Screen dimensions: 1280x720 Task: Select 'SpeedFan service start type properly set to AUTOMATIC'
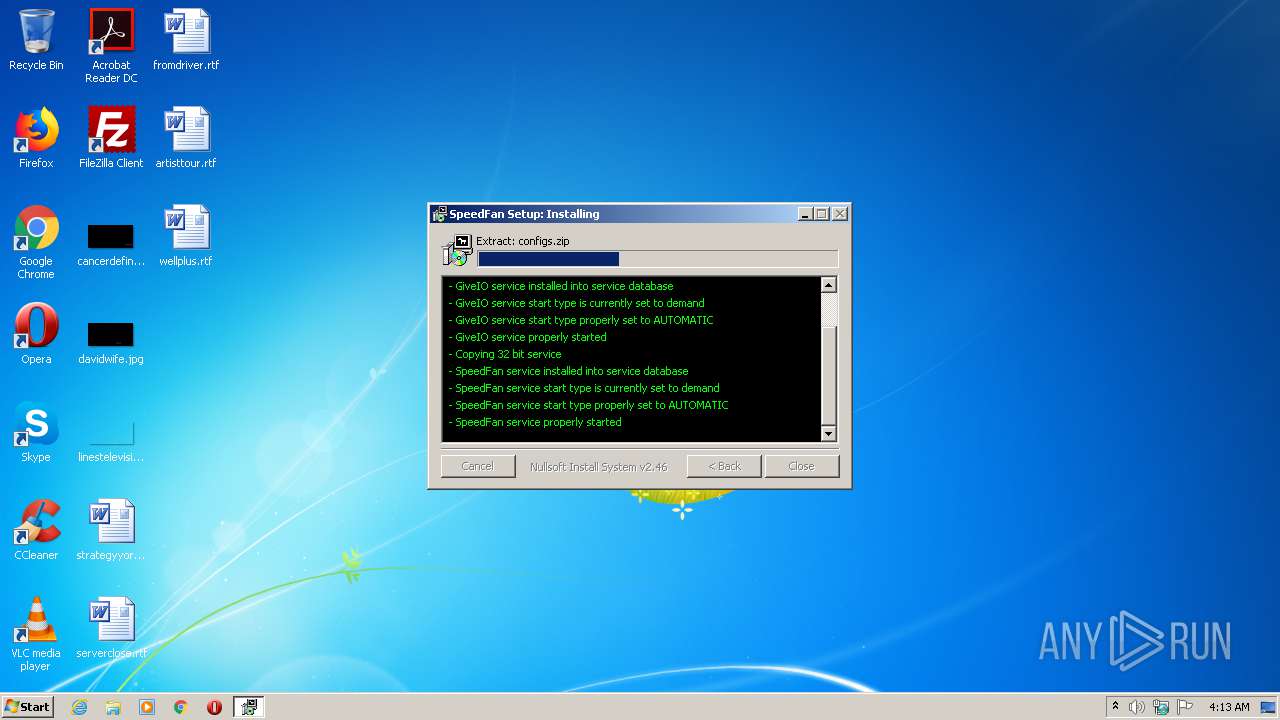pyautogui.click(x=588, y=405)
